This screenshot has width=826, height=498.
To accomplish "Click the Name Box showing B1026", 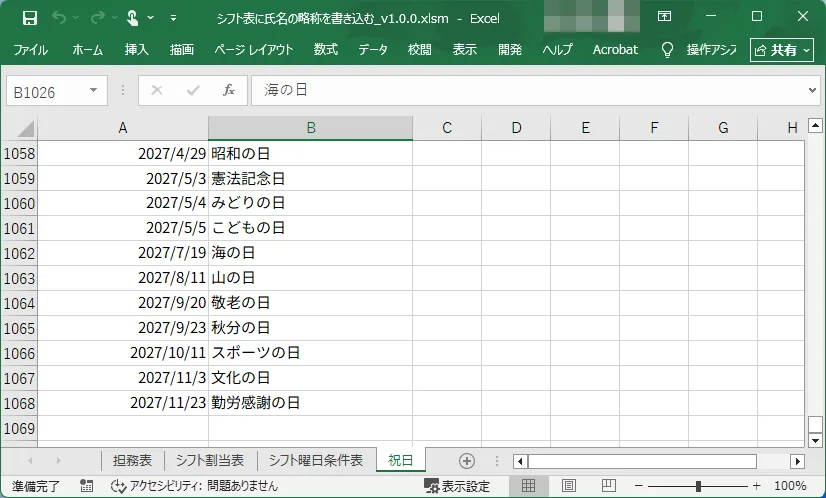I will (47, 91).
